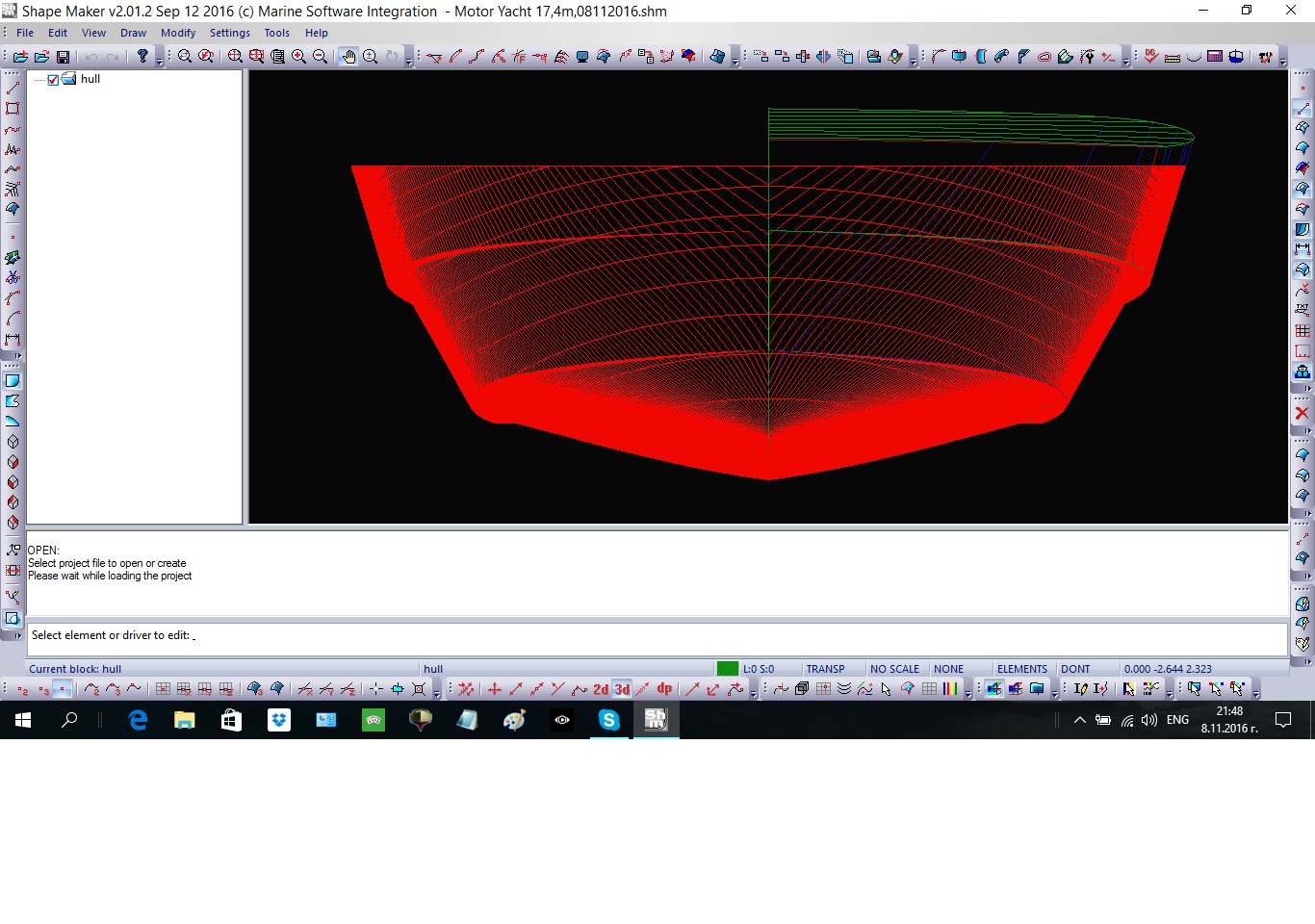This screenshot has width=1315, height=924.
Task: Select the Pan hand tool
Action: (x=348, y=57)
